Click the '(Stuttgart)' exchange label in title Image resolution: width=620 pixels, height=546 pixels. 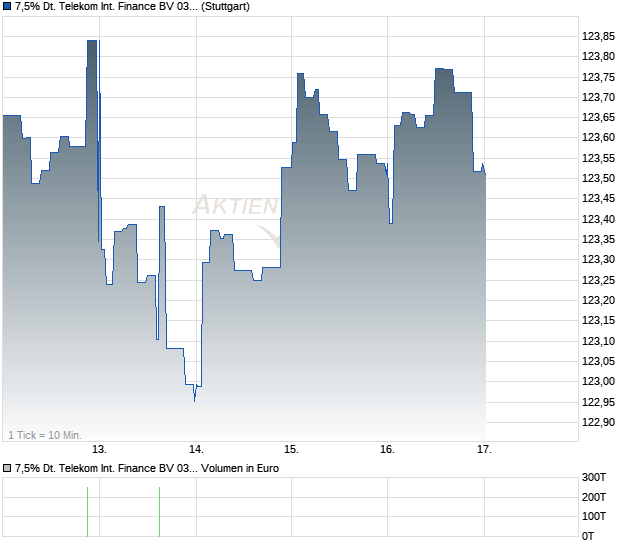click(225, 7)
